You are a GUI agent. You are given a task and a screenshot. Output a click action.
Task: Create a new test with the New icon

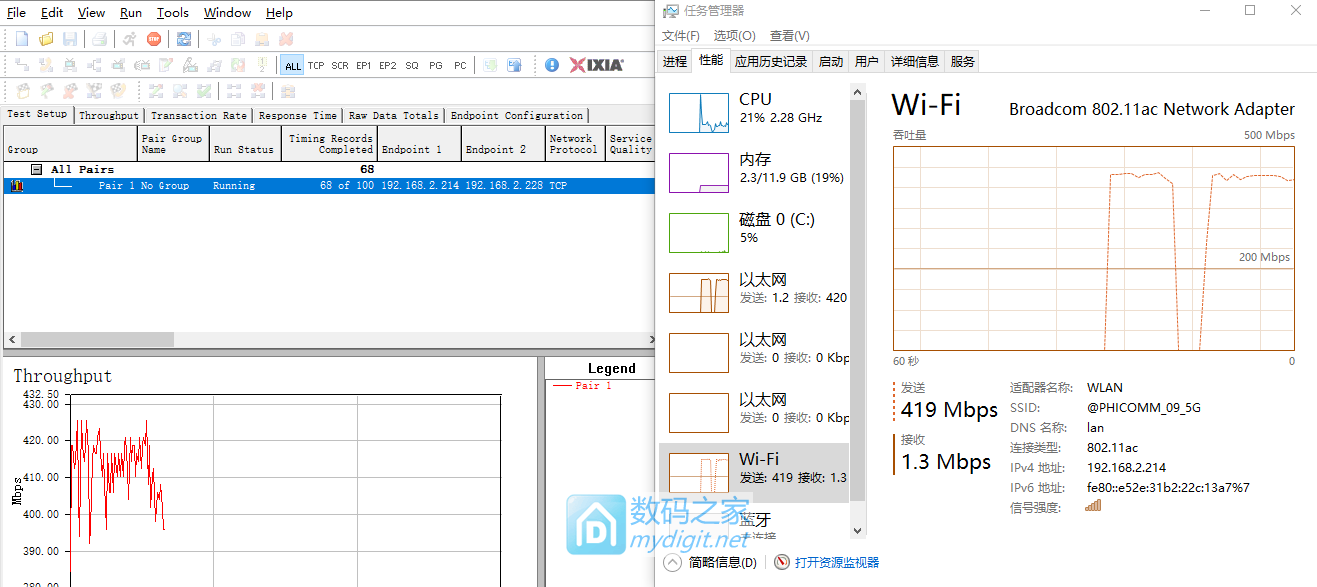pos(22,39)
